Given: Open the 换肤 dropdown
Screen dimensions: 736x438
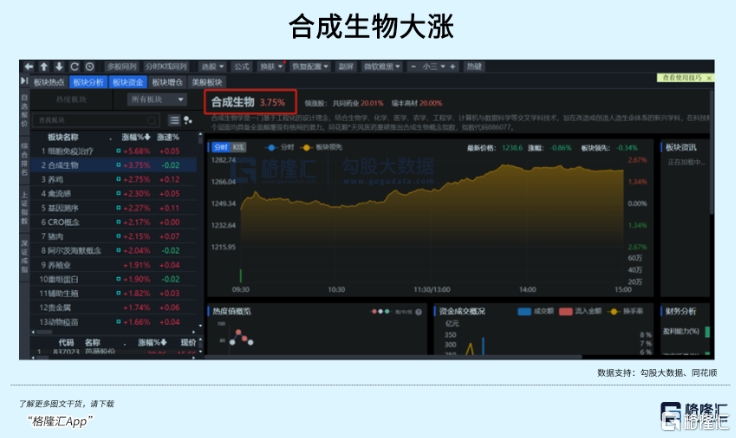Looking at the screenshot, I should [x=271, y=67].
